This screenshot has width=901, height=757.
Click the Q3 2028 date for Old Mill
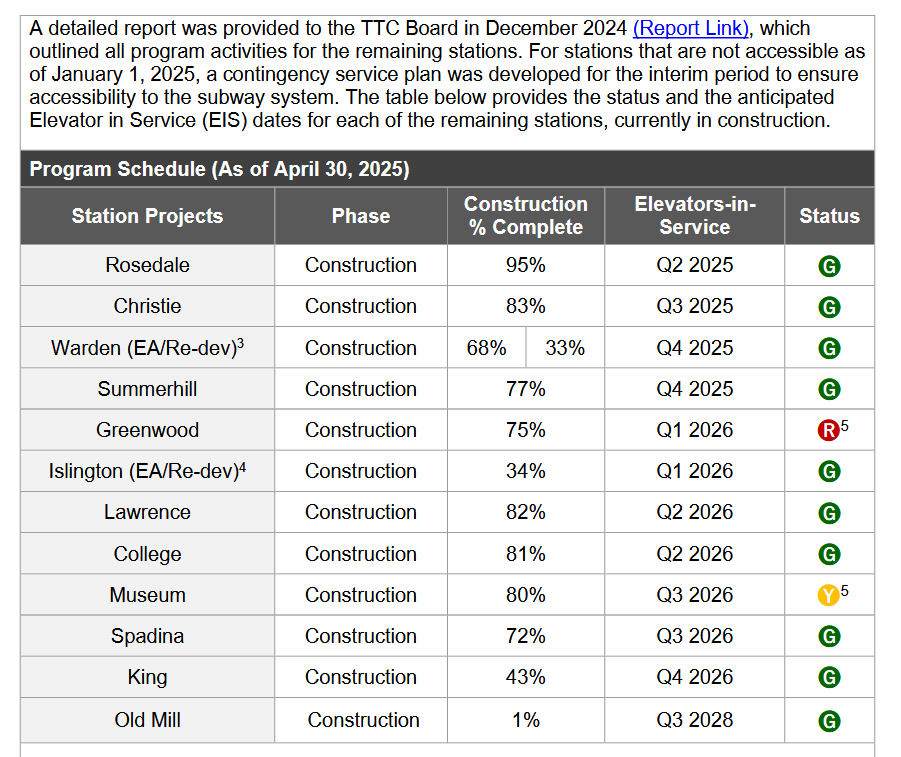point(695,720)
